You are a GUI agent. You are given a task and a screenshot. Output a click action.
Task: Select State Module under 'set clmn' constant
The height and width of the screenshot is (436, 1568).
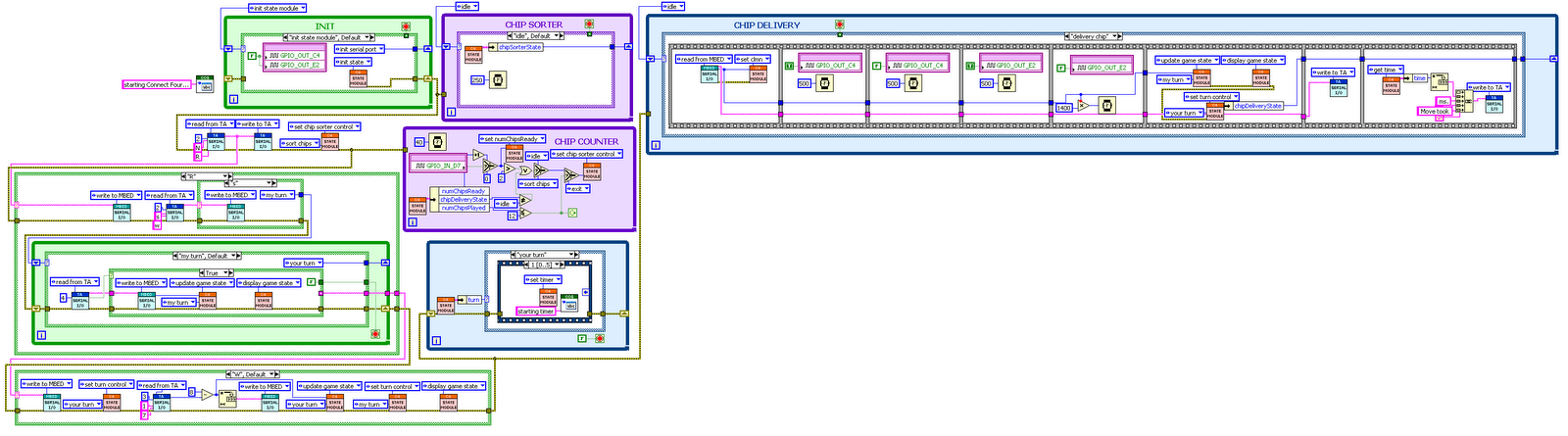758,74
